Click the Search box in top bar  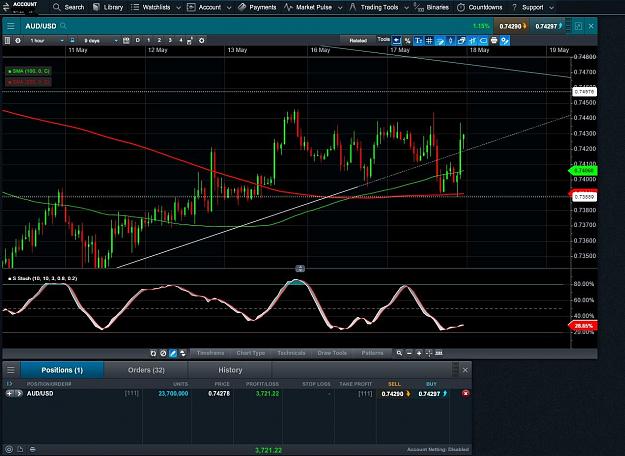[69, 7]
